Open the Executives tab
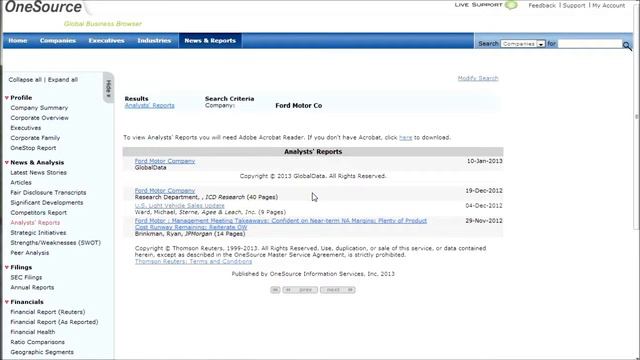 (106, 40)
